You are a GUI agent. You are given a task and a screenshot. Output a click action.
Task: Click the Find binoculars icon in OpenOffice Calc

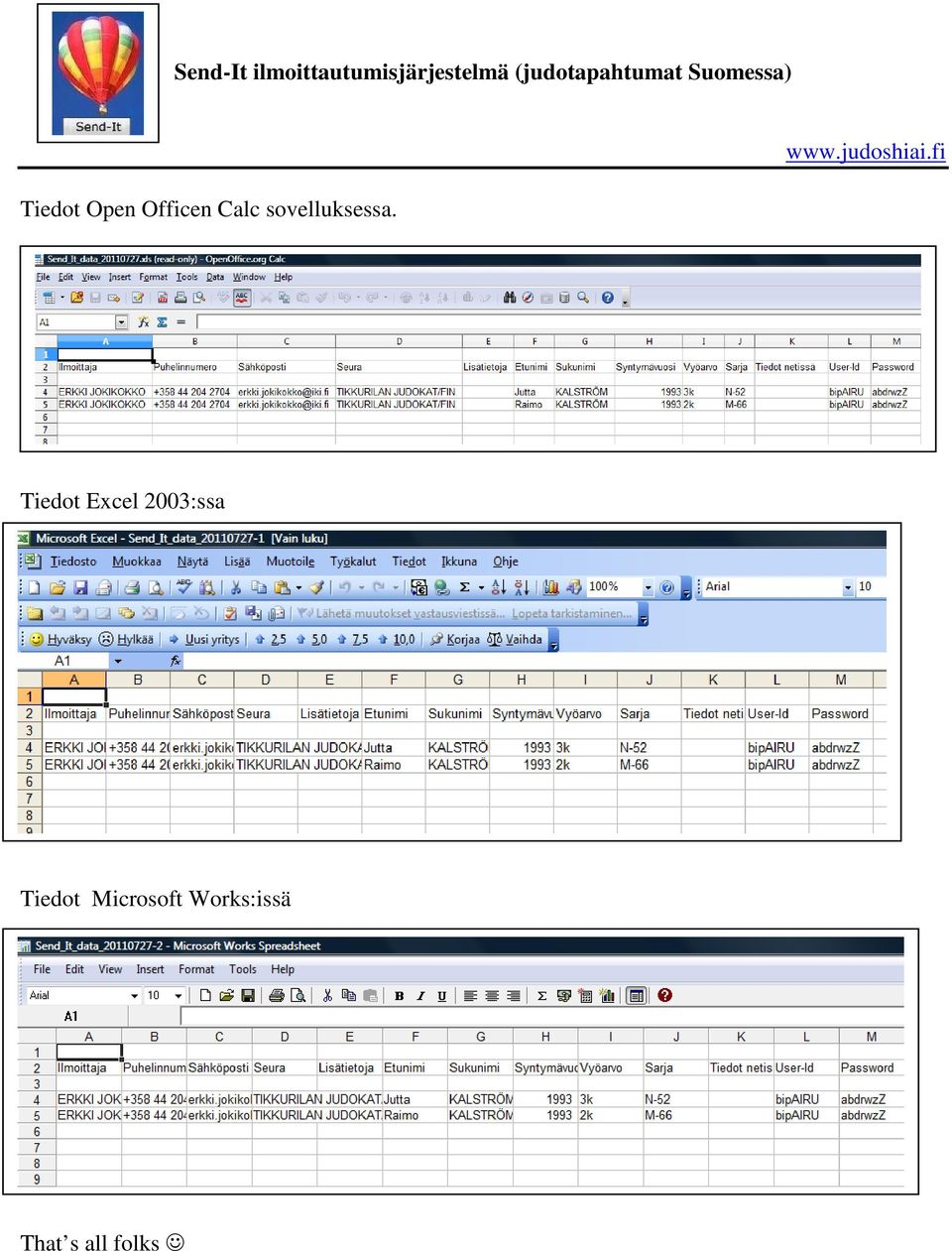510,298
